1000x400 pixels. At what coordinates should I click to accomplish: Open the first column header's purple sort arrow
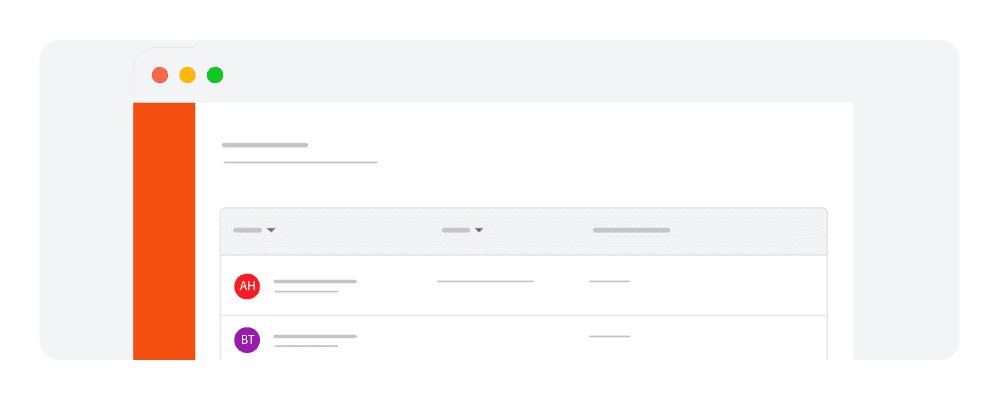pos(271,230)
